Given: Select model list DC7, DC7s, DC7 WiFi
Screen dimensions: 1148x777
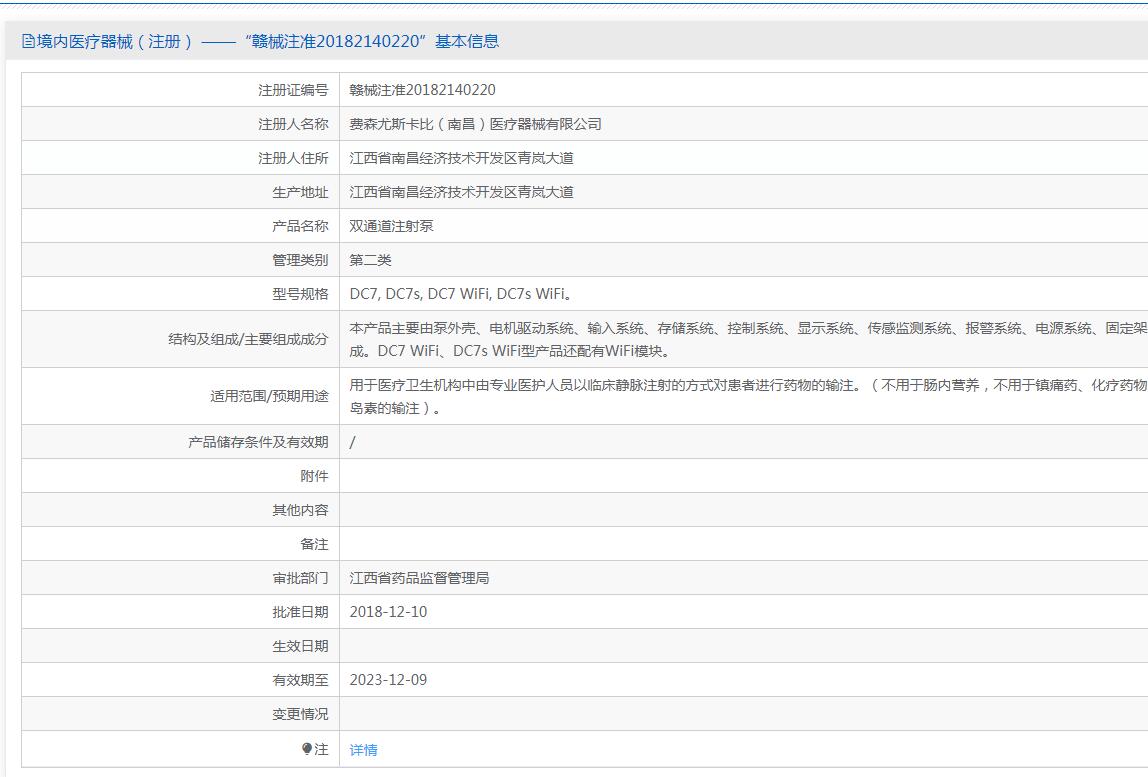Looking at the screenshot, I should click(461, 294).
